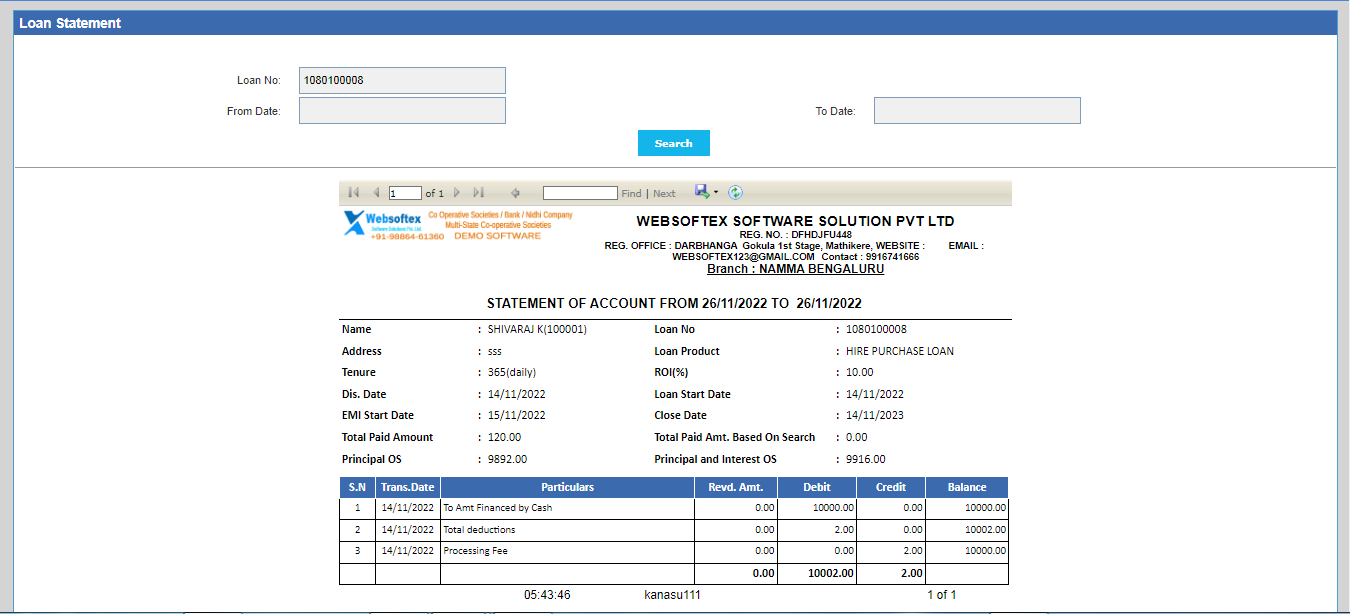The width and height of the screenshot is (1350, 614).
Task: Click Principal and Interest OS value 9916.00
Action: point(865,459)
